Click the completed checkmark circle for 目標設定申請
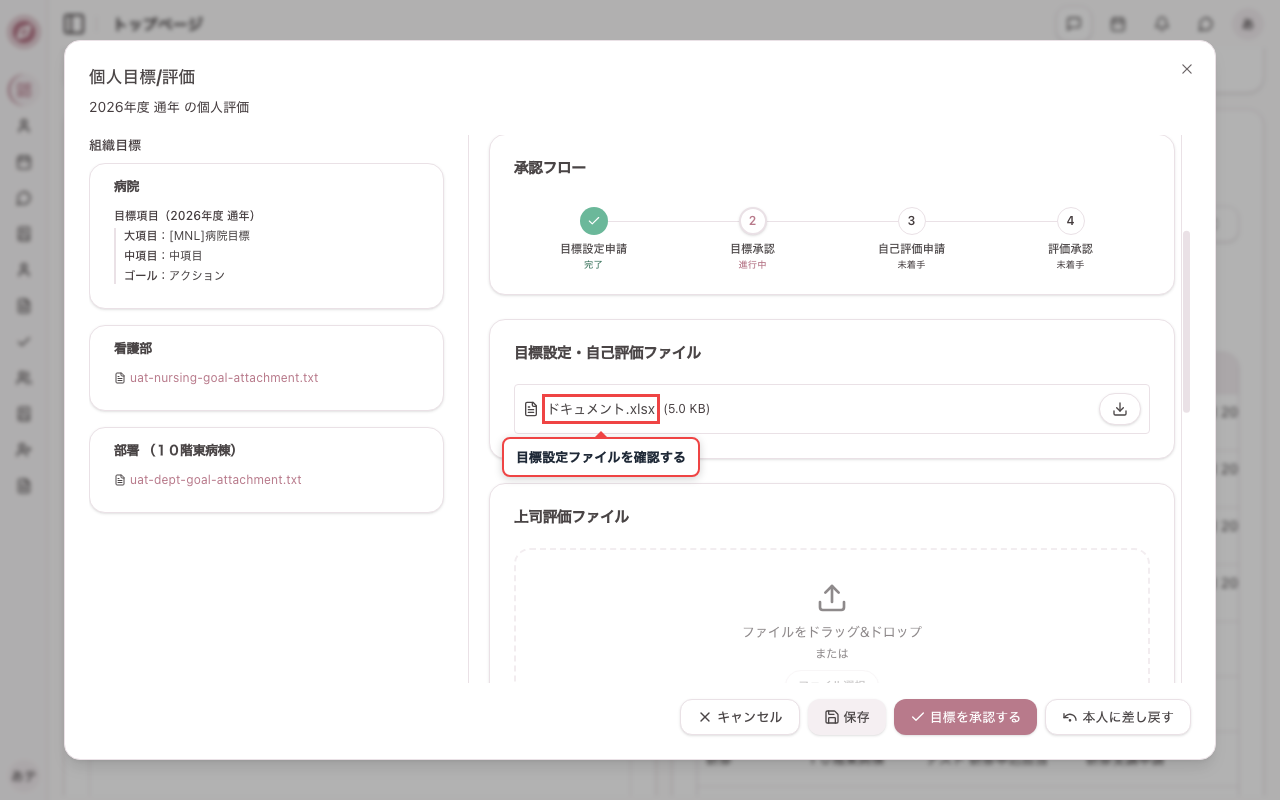This screenshot has width=1280, height=800. (x=594, y=221)
